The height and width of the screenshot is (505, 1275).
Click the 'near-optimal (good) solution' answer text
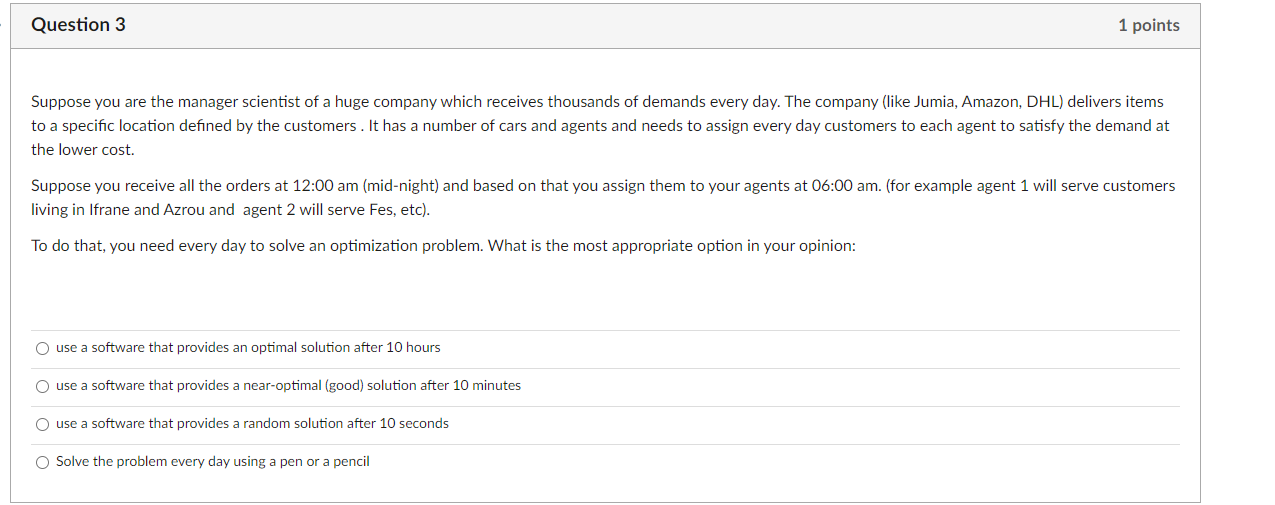(x=288, y=385)
